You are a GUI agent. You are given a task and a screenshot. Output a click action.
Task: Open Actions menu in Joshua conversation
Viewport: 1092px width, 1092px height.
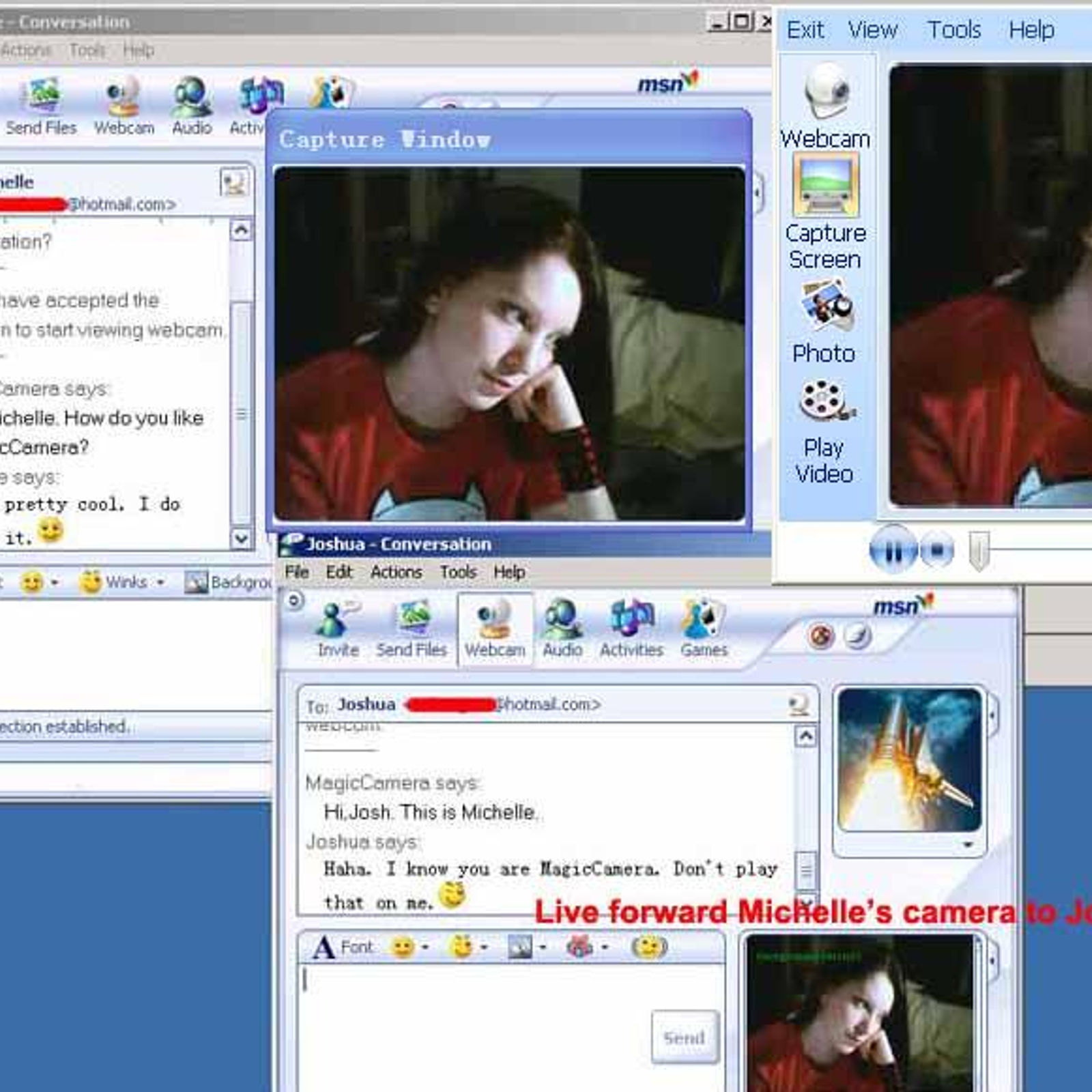(x=396, y=572)
